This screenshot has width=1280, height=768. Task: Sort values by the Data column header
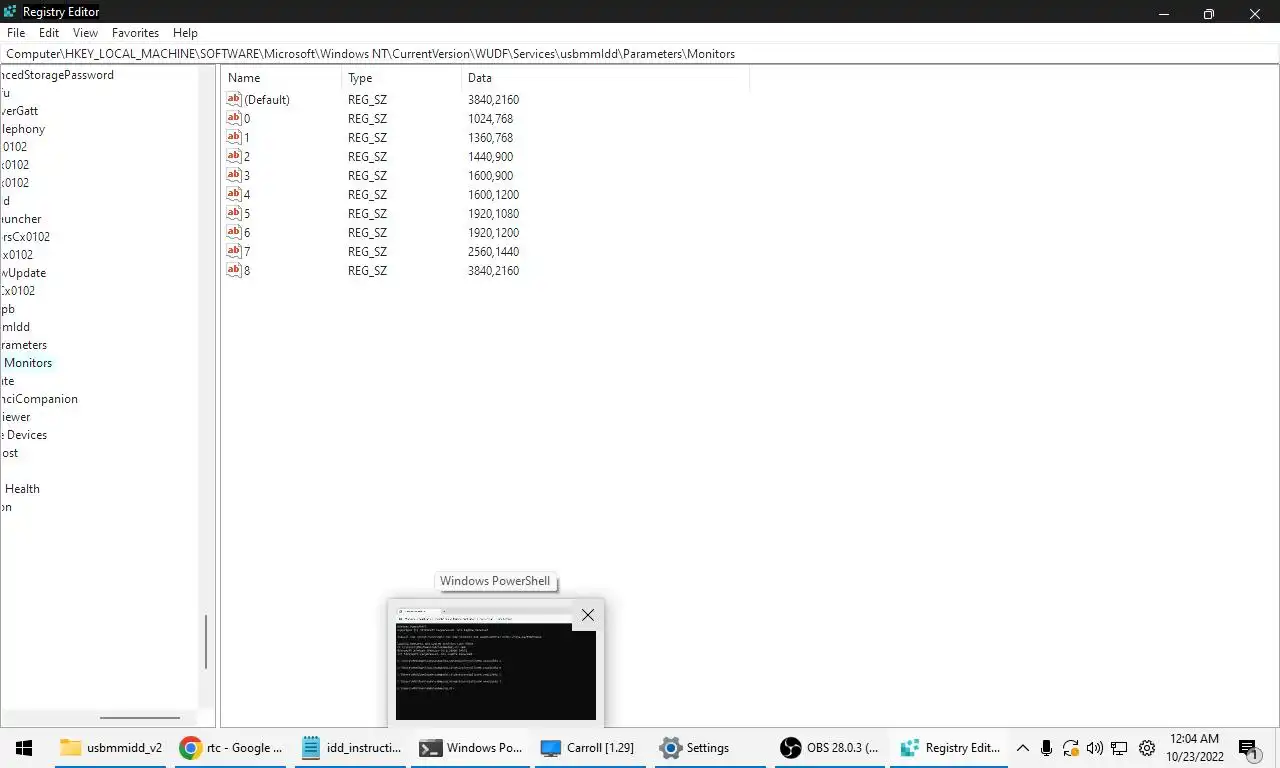point(605,78)
